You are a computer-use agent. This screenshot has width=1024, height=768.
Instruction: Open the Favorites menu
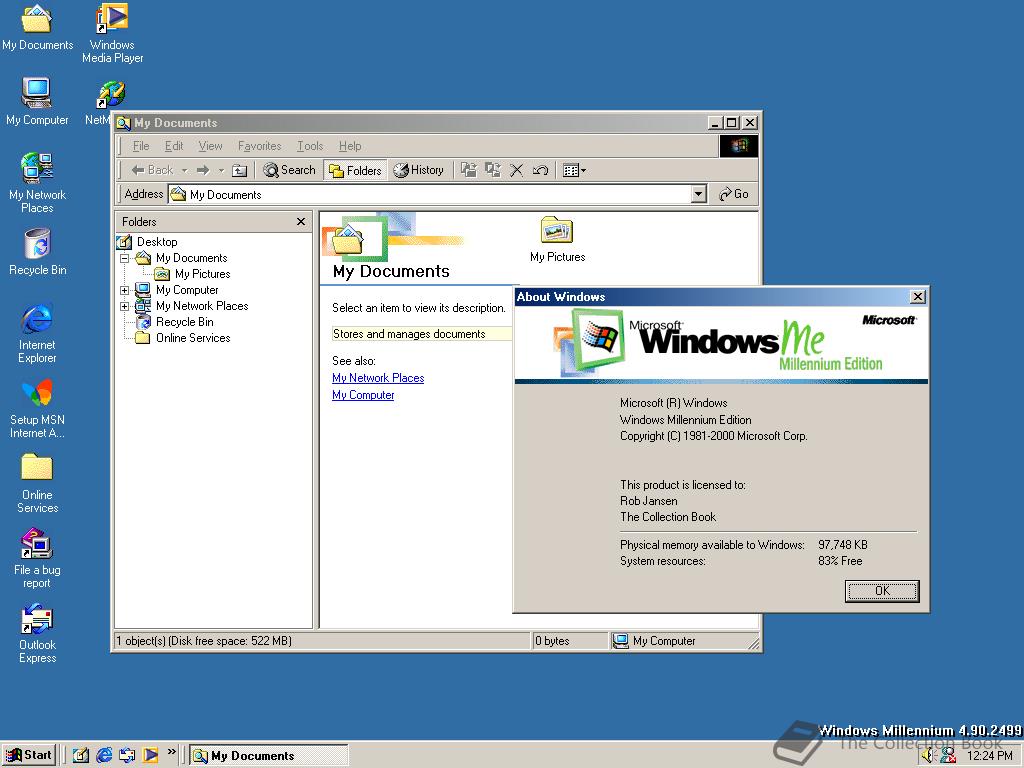(x=259, y=146)
